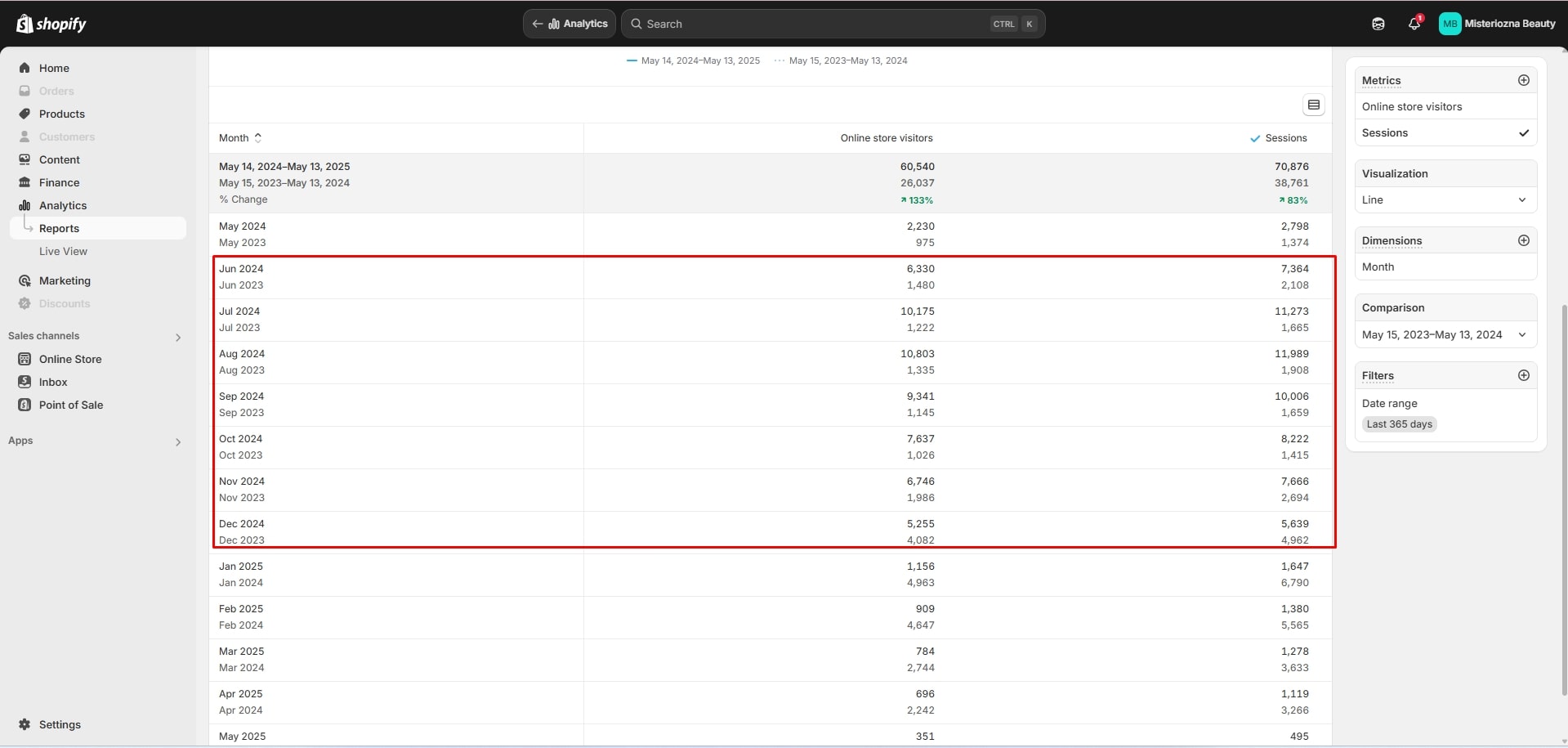Expand the Sales channels section
This screenshot has width=1568, height=748.
[x=177, y=337]
